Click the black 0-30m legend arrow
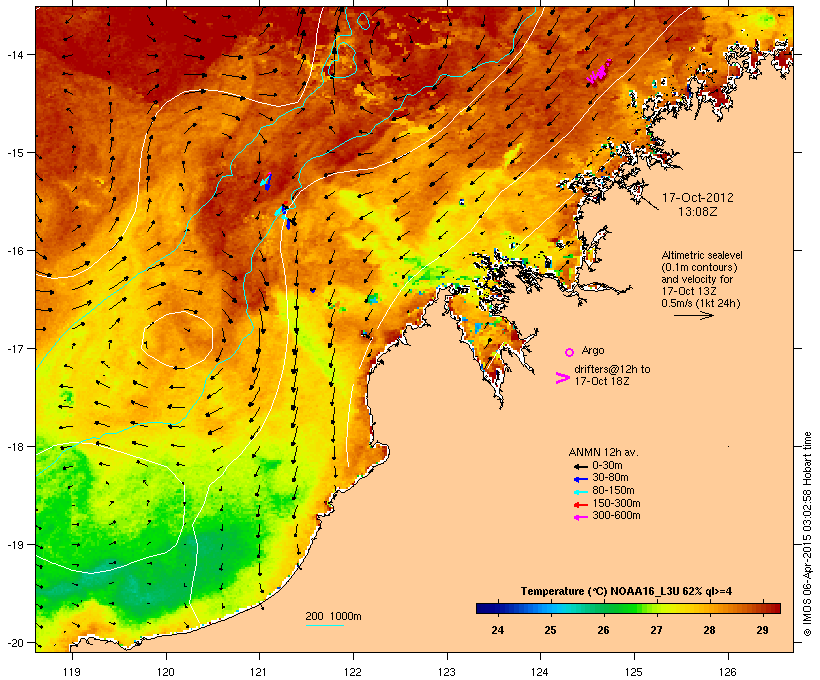Image resolution: width=820 pixels, height=680 pixels. click(x=580, y=466)
